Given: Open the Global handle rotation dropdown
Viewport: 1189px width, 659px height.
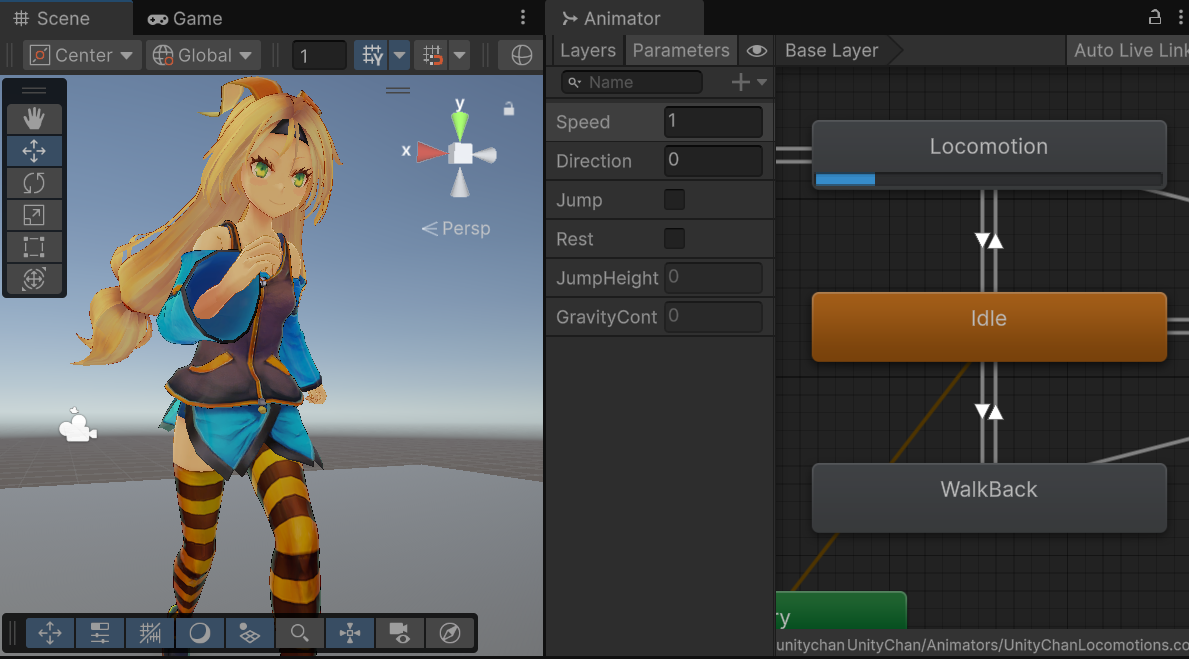Looking at the screenshot, I should [204, 55].
